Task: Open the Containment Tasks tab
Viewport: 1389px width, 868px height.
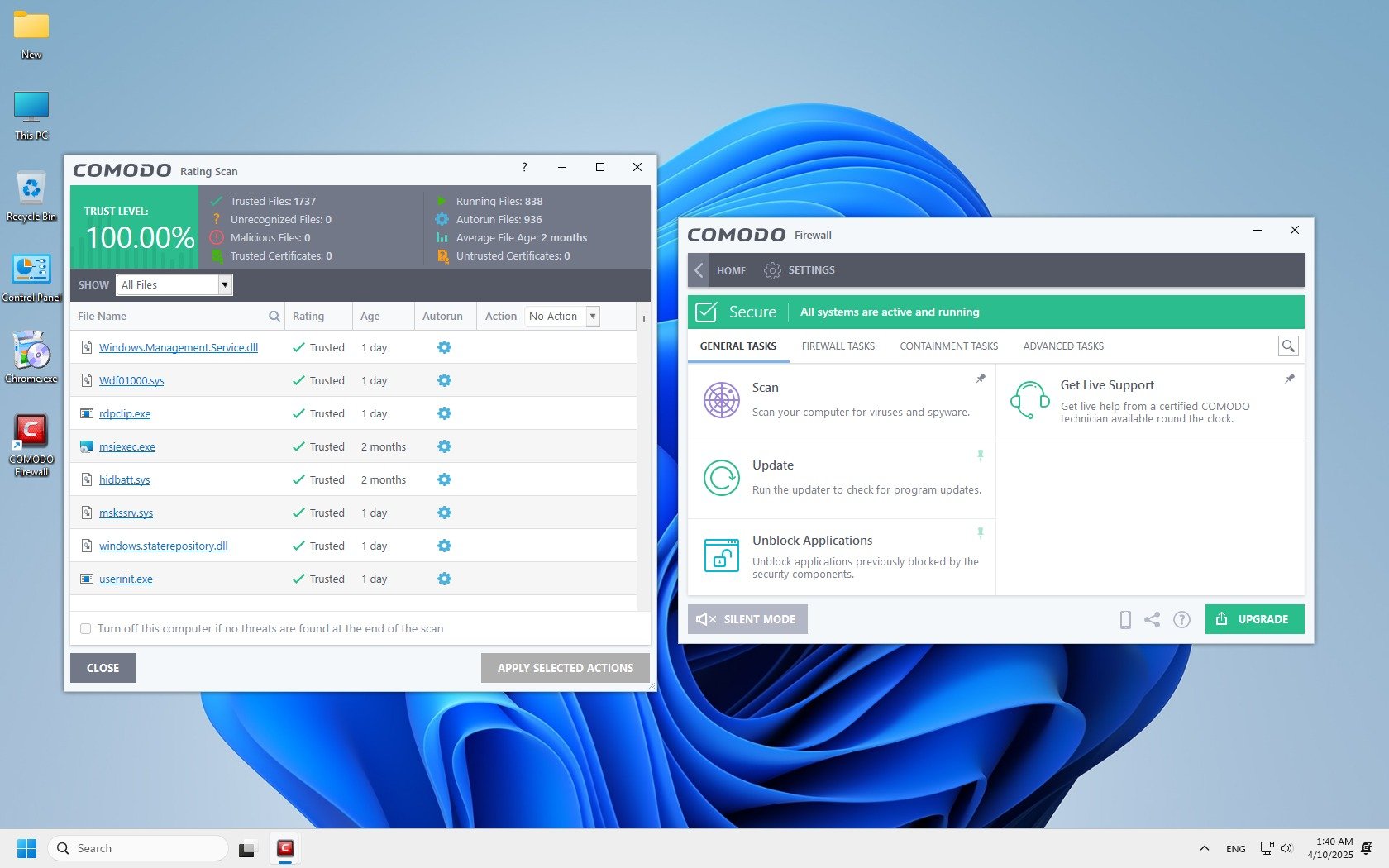Action: (x=948, y=346)
